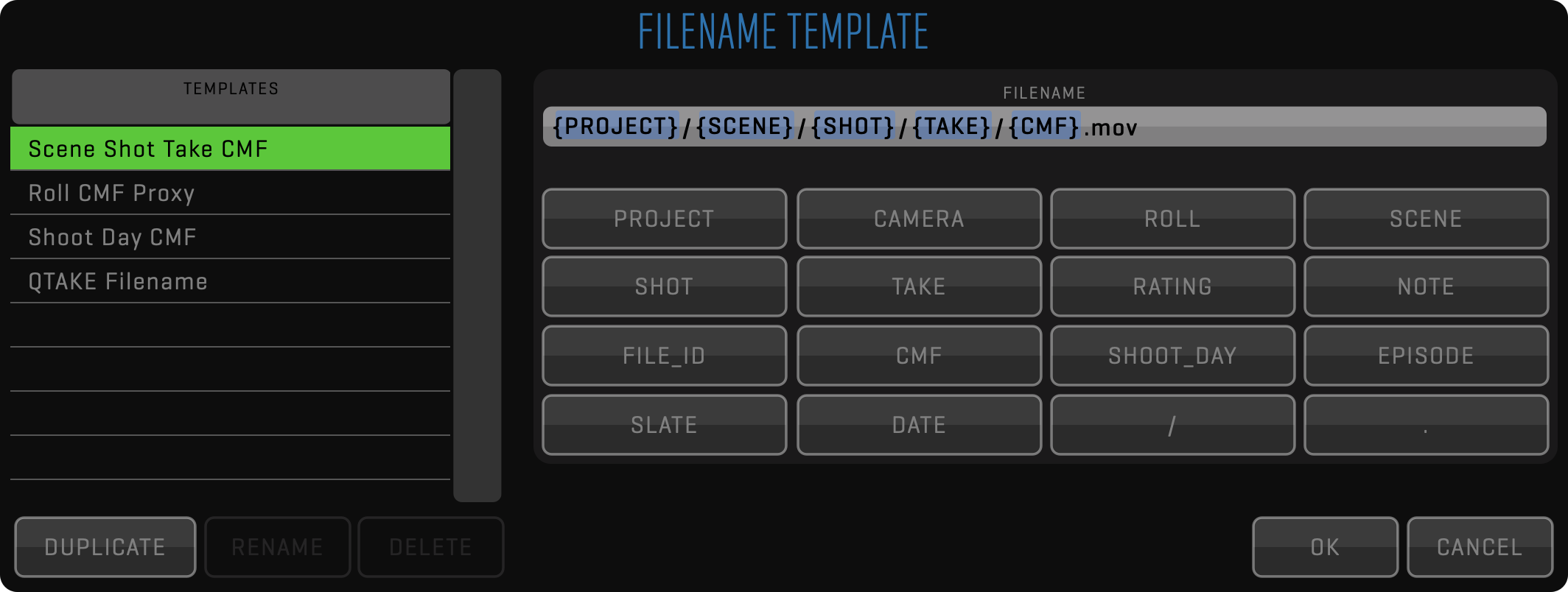Click the templates list scrollbar
The image size is (1568, 592).
pyautogui.click(x=477, y=286)
